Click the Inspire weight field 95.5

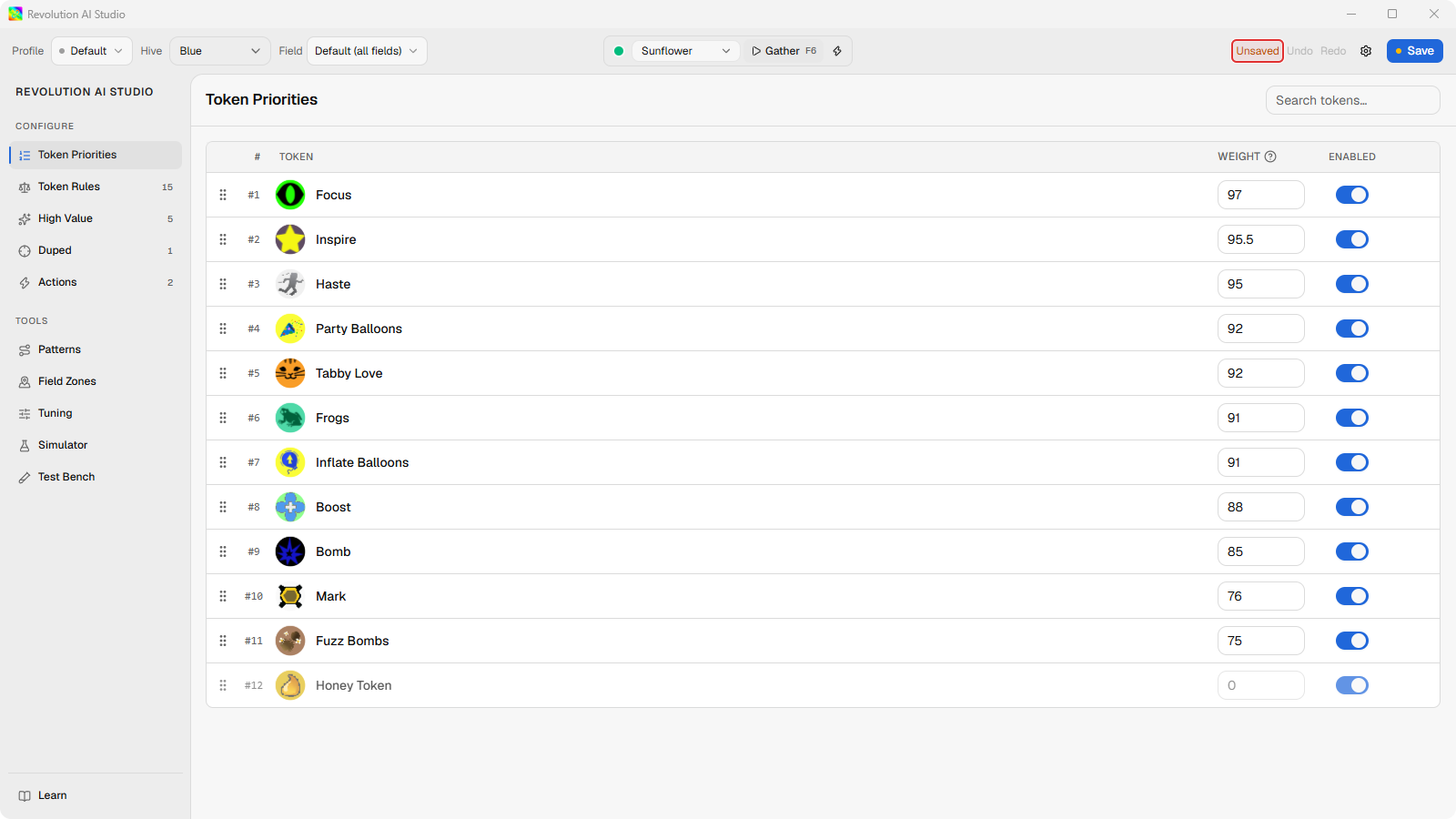click(1261, 239)
